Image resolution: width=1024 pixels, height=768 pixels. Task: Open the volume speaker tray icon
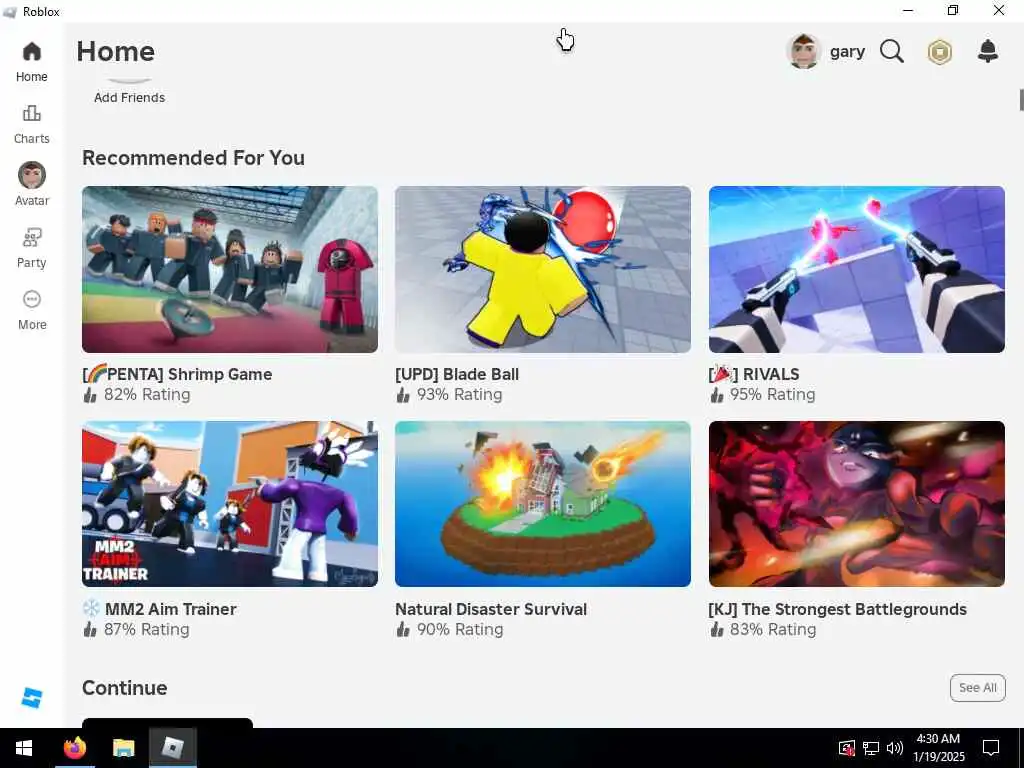895,748
